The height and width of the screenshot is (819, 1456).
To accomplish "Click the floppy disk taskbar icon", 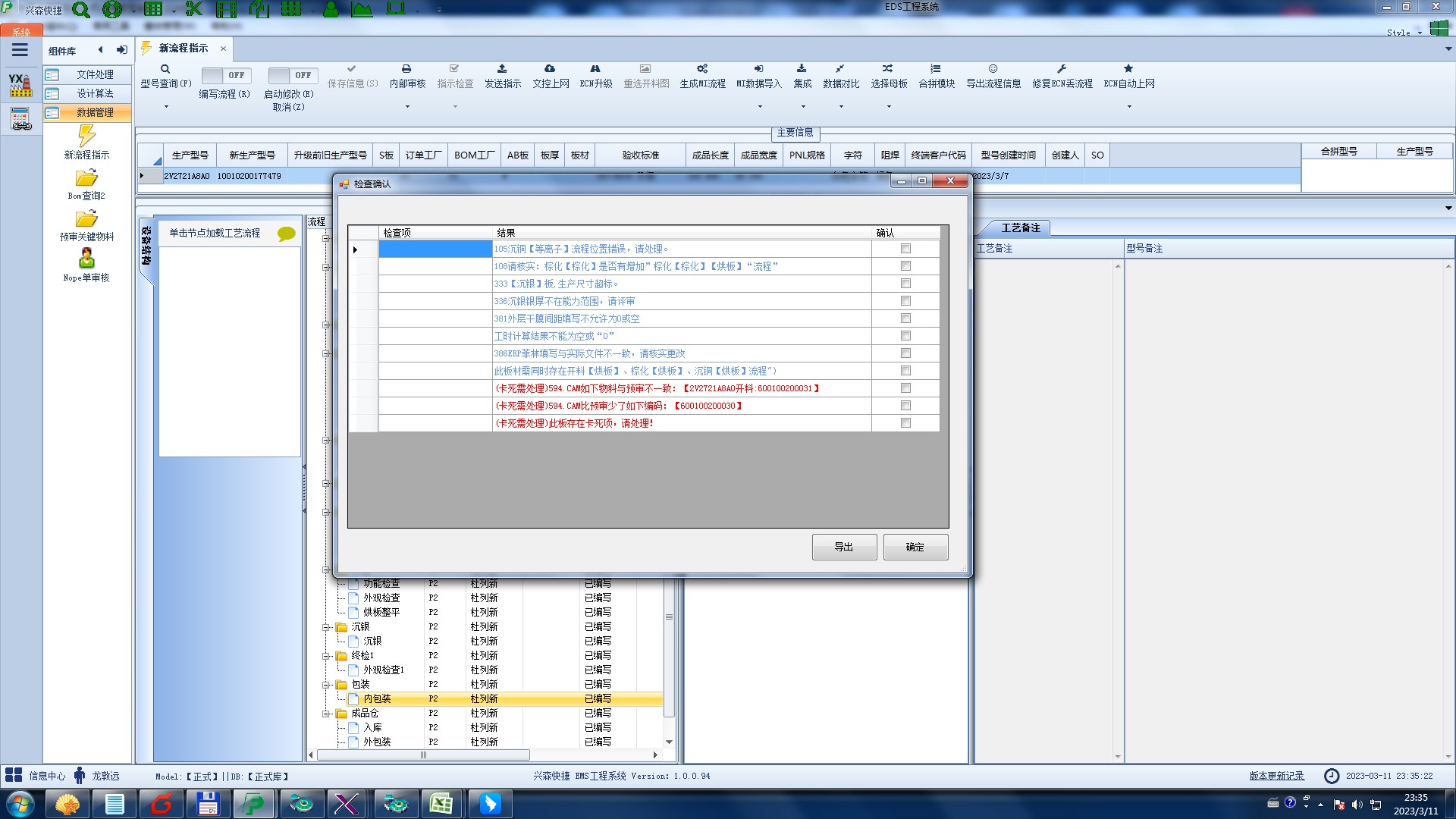I will tap(207, 804).
